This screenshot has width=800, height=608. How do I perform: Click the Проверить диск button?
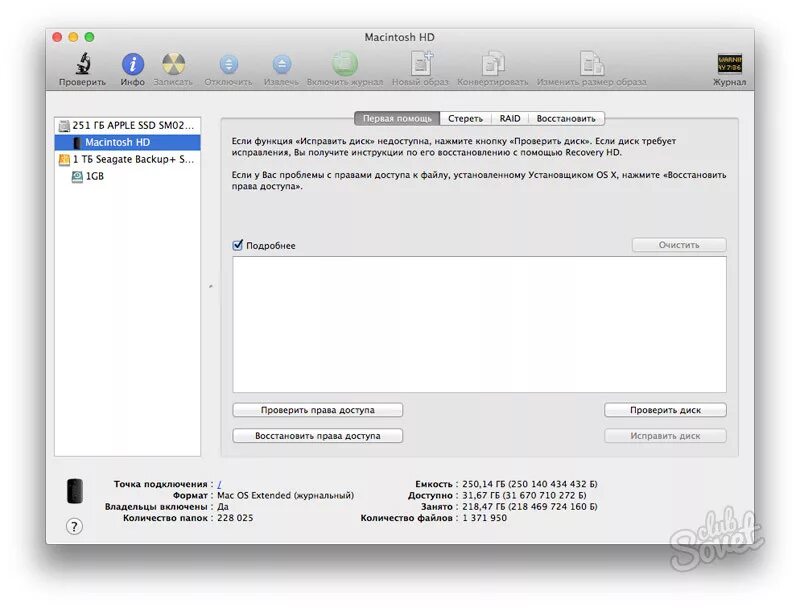pos(665,410)
